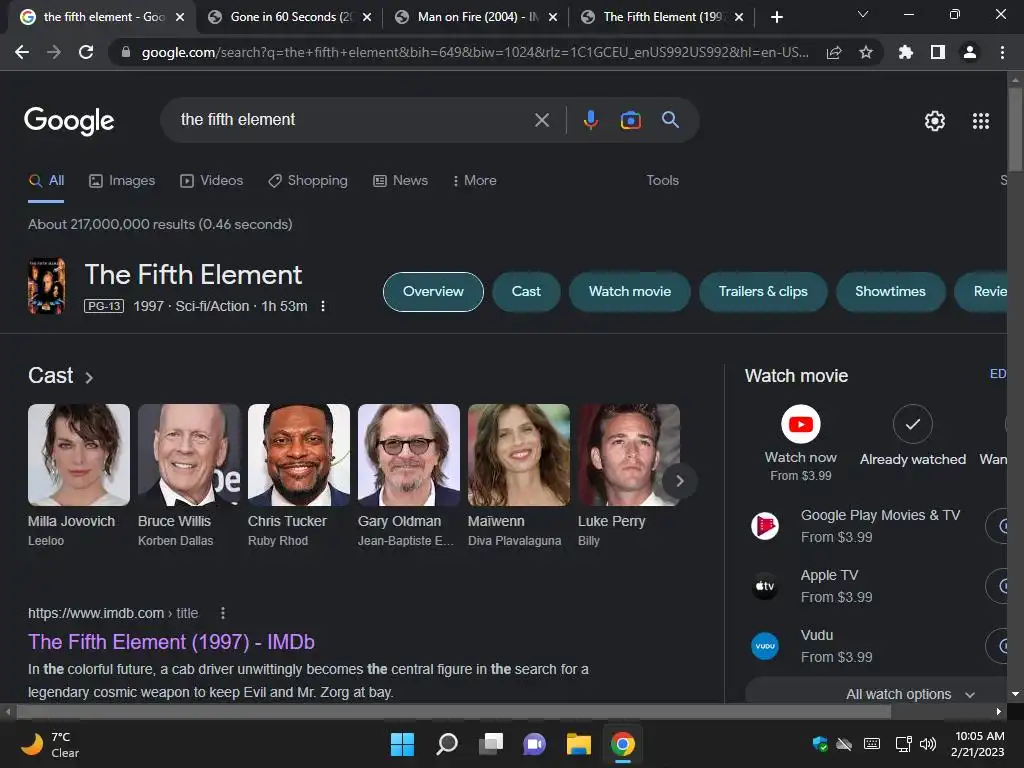Reload the current page
Image resolution: width=1024 pixels, height=768 pixels.
[x=86, y=52]
